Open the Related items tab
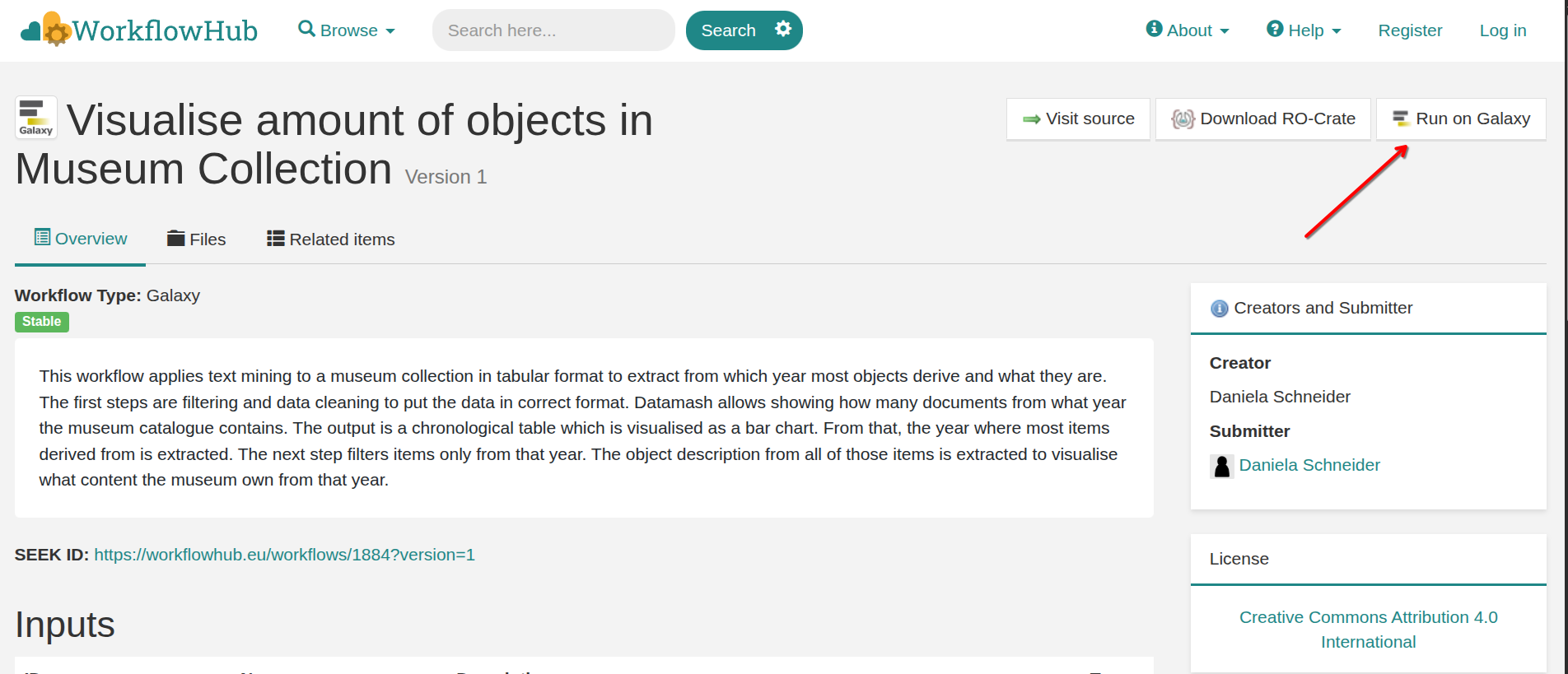Image resolution: width=1568 pixels, height=674 pixels. coord(331,239)
